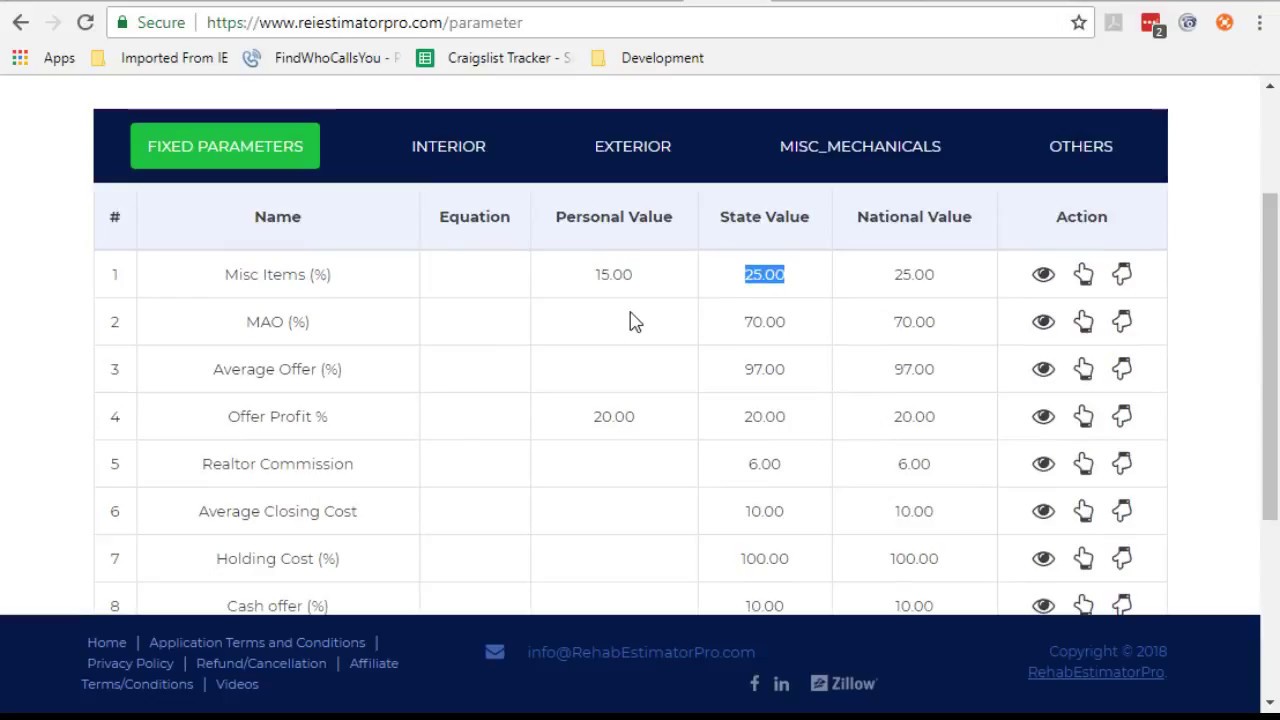
Task: Bookmark this page with the star icon
Action: tap(1078, 22)
